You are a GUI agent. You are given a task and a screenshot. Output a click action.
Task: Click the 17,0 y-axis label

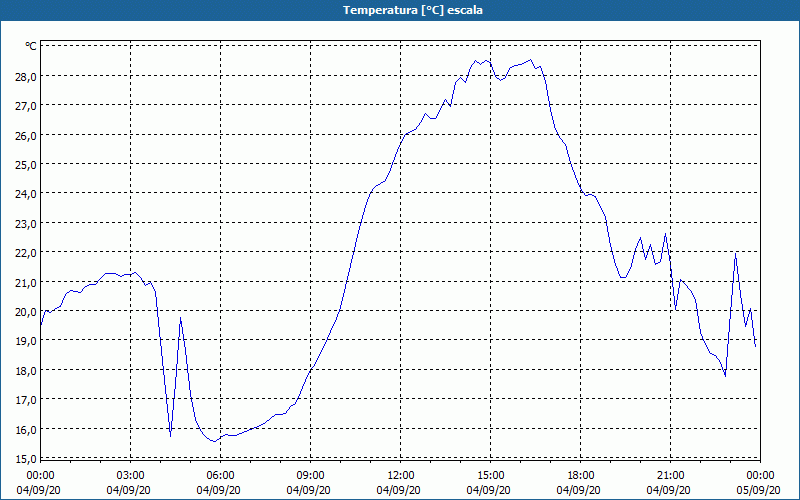tap(27, 400)
